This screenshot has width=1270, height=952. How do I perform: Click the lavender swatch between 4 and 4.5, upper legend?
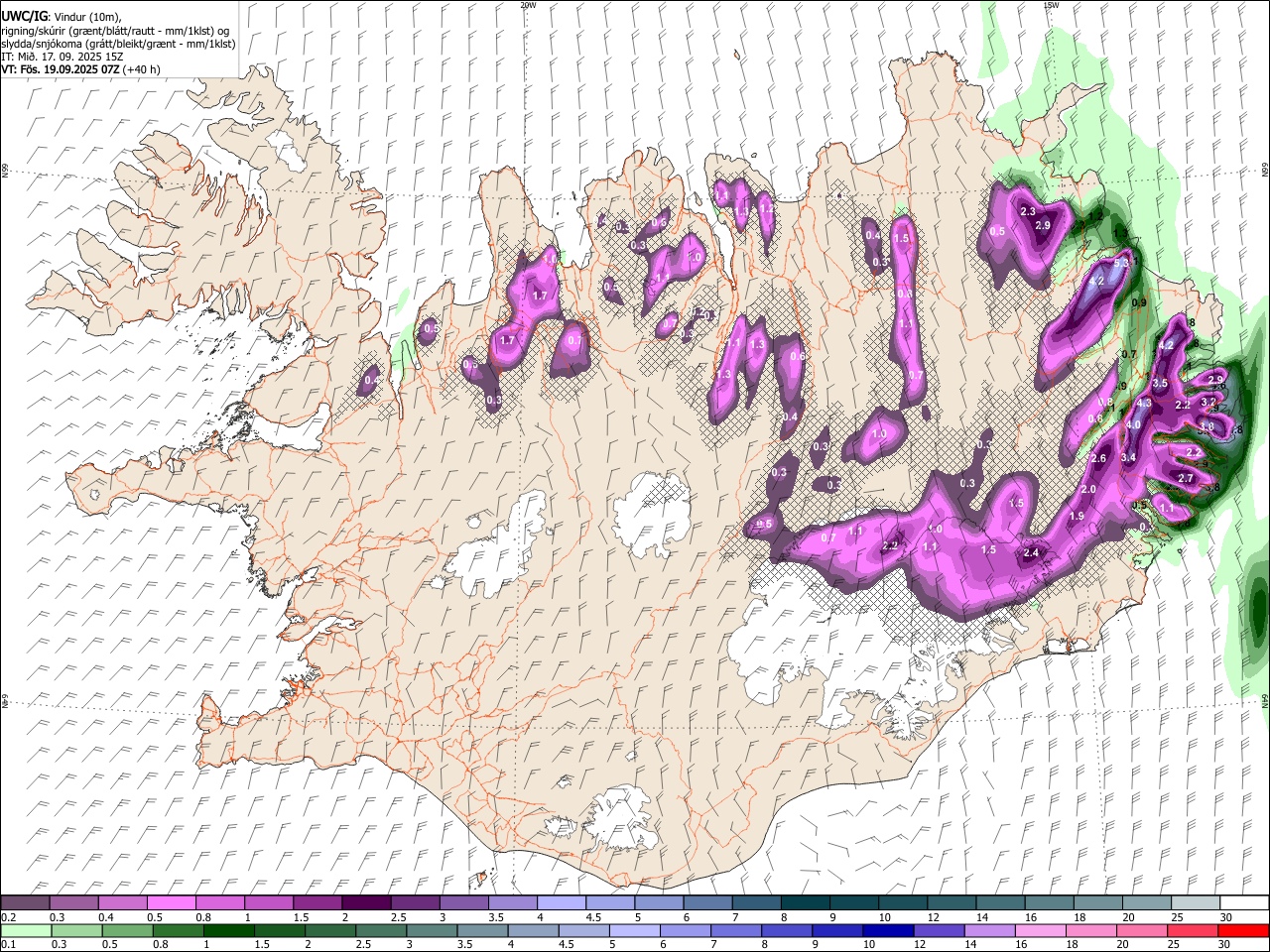pyautogui.click(x=562, y=902)
